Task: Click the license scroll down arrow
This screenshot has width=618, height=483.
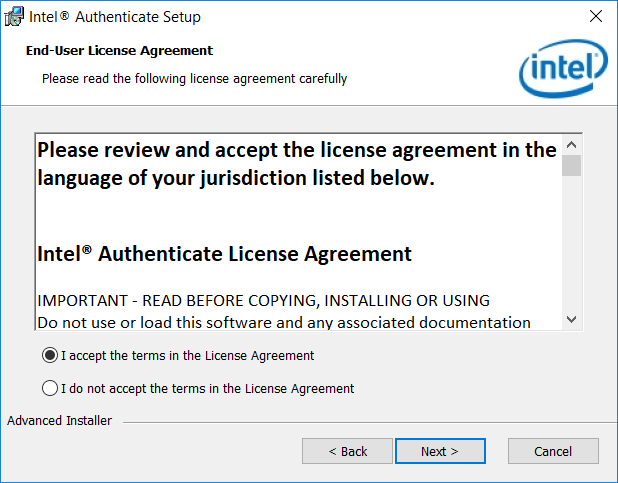Action: [571, 319]
